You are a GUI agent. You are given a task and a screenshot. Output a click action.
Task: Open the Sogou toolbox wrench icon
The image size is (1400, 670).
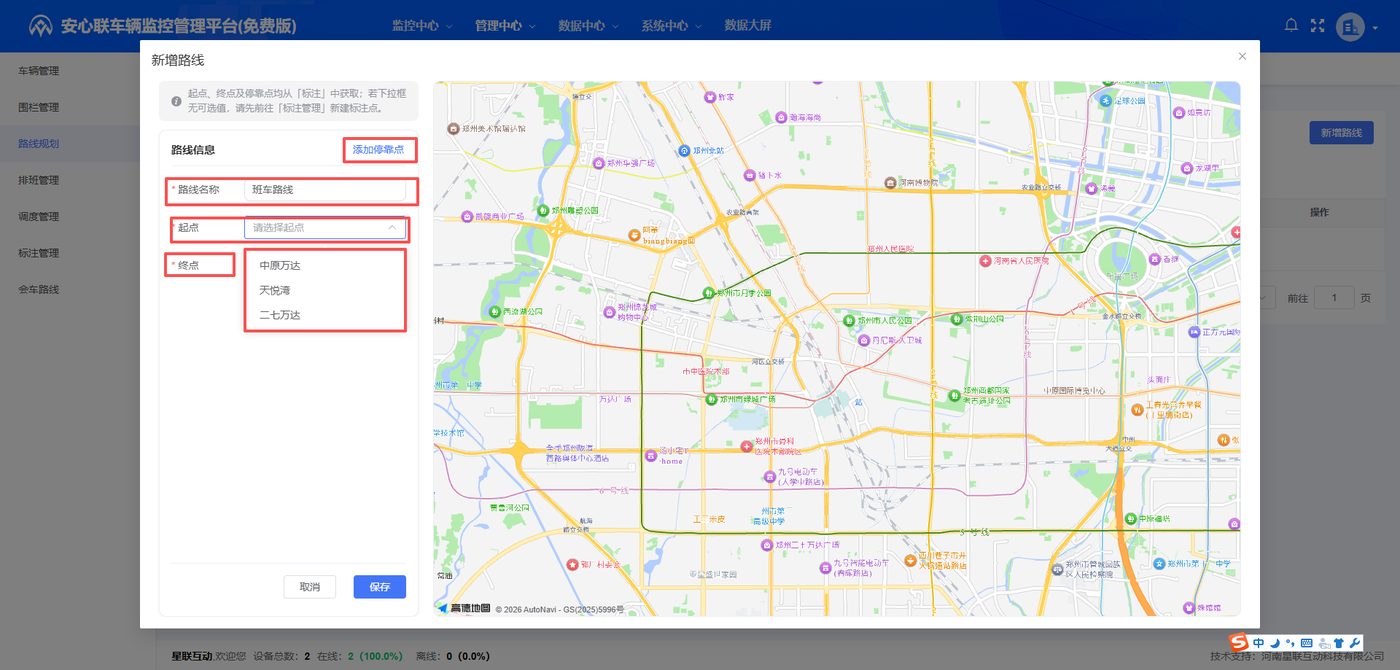[1355, 642]
